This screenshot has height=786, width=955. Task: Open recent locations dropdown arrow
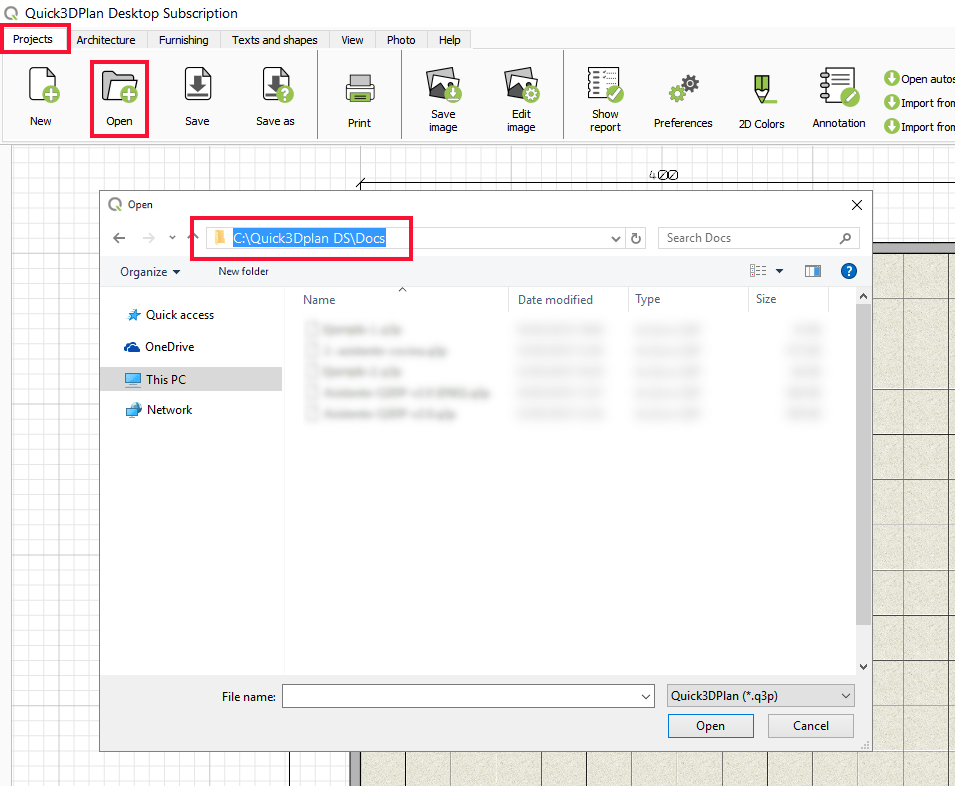tap(172, 237)
